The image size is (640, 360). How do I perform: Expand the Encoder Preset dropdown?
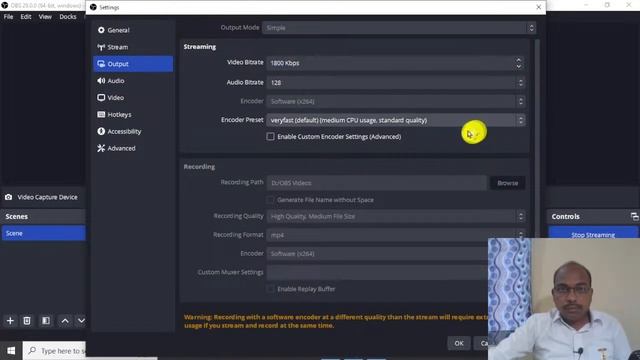tap(396, 120)
